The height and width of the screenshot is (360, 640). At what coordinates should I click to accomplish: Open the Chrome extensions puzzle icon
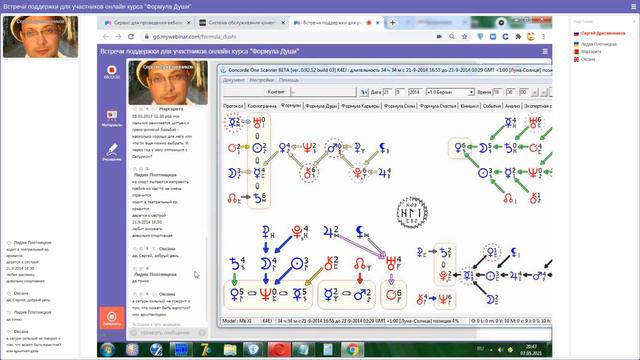coord(518,37)
